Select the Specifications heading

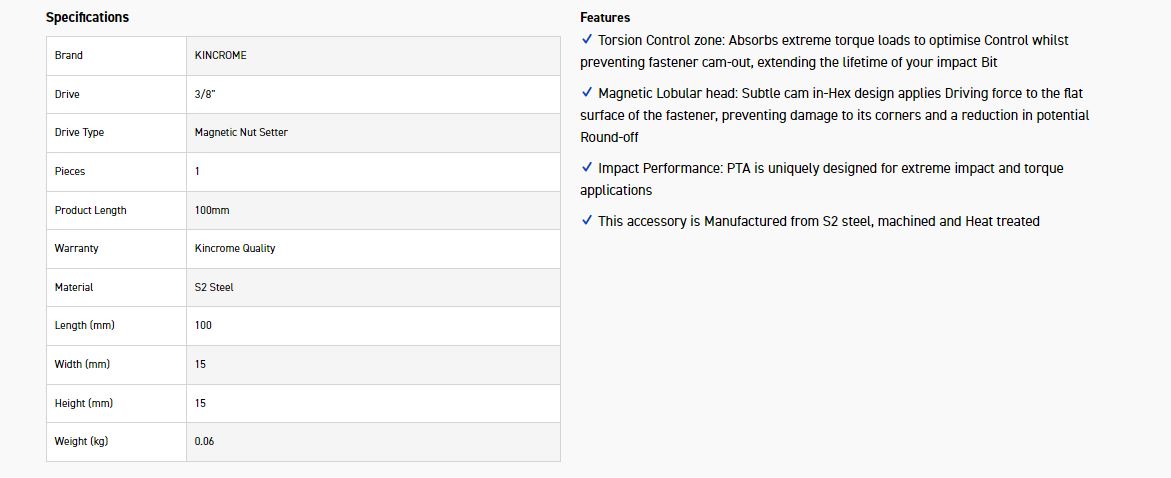[x=87, y=17]
